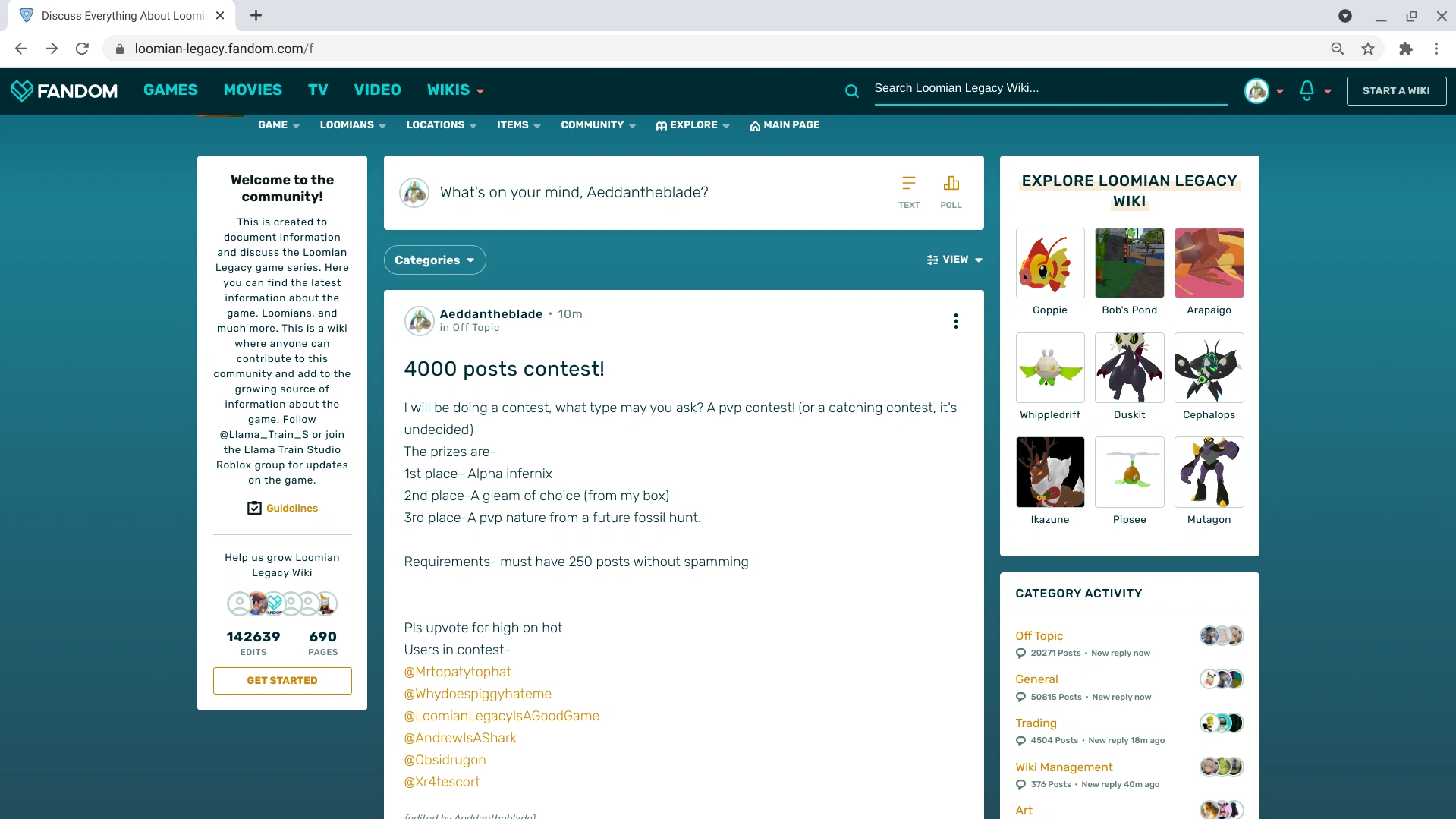Open the browser extensions puzzle icon

1406,48
